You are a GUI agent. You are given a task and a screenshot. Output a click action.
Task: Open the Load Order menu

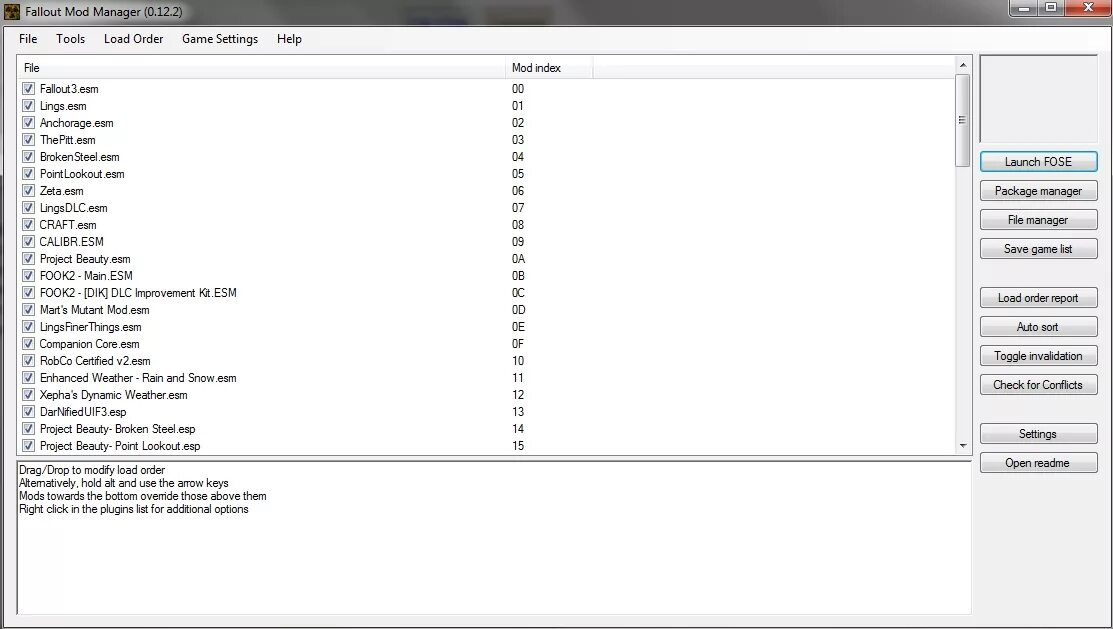point(133,39)
